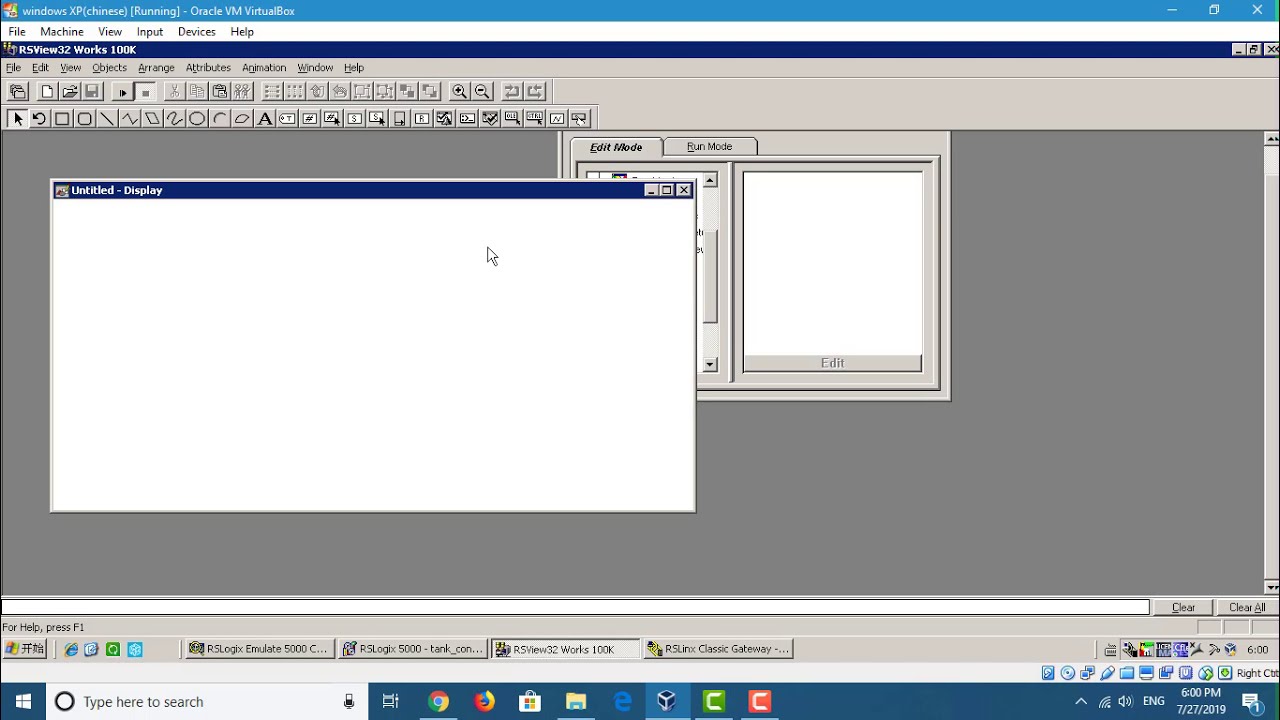The width and height of the screenshot is (1280, 720).
Task: Switch to RSLinx Classic Gateway taskbar button
Action: click(718, 649)
